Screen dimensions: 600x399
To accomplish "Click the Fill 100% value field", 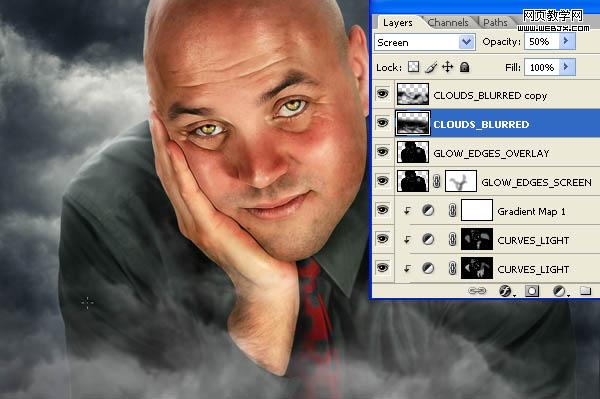I will [541, 67].
